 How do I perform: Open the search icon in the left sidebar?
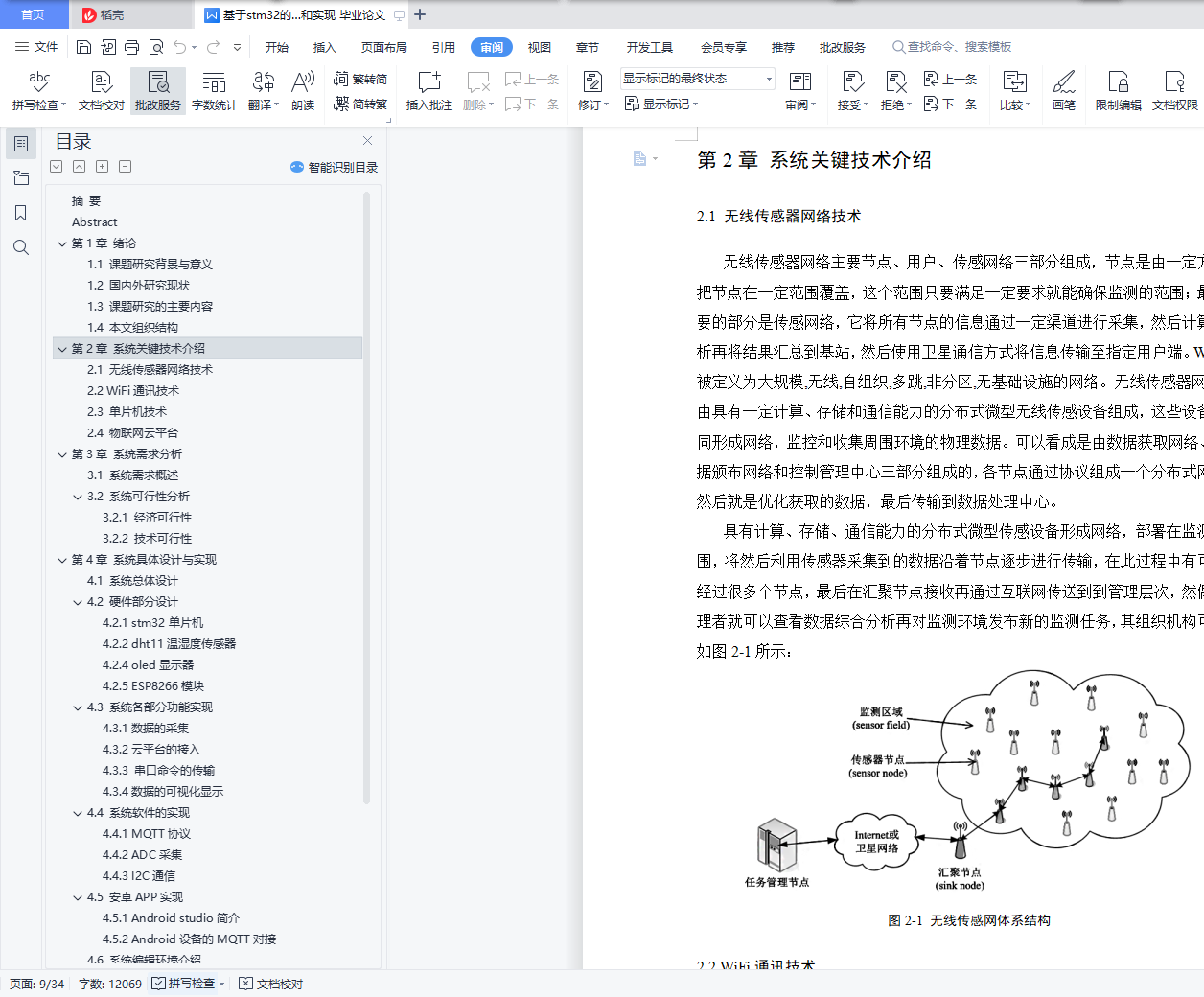(x=21, y=247)
